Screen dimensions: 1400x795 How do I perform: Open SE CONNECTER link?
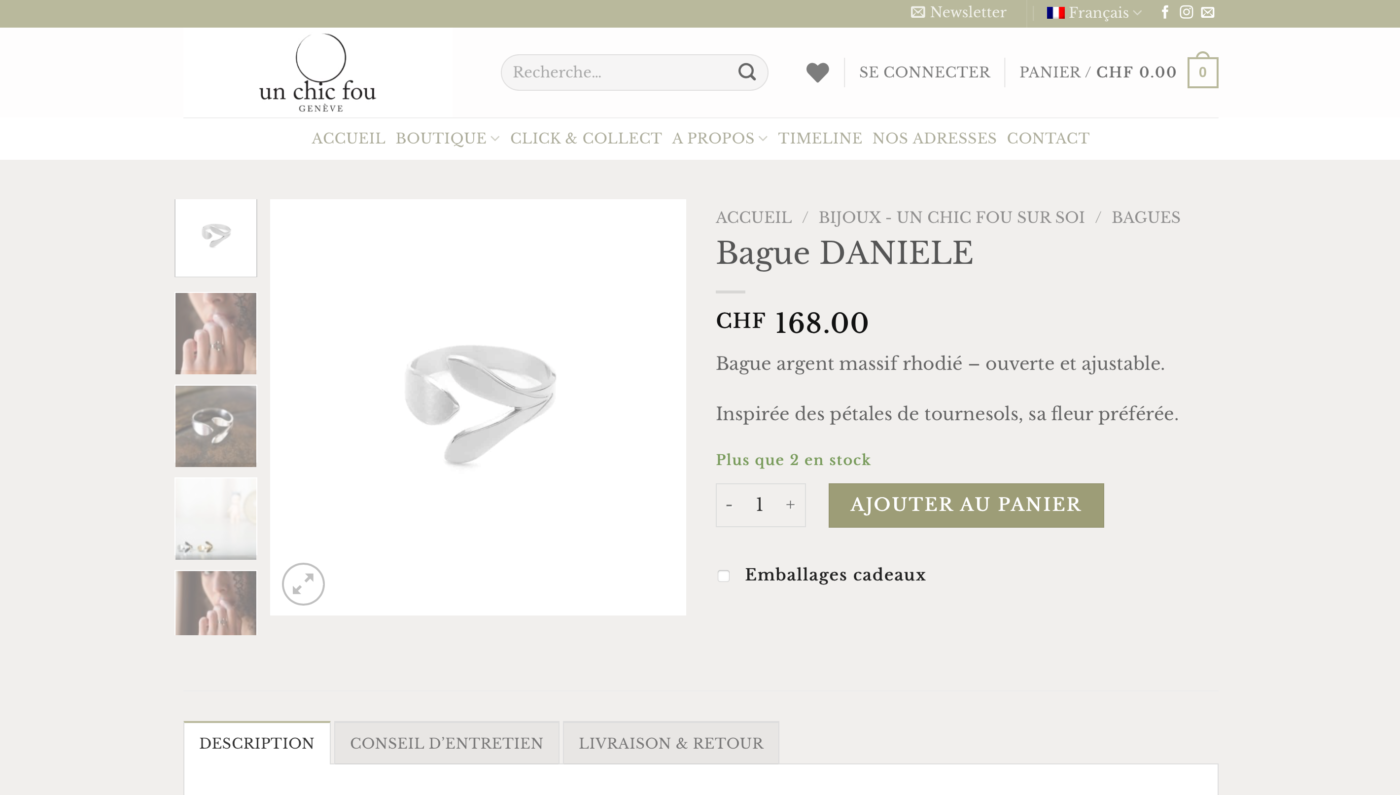coord(924,72)
